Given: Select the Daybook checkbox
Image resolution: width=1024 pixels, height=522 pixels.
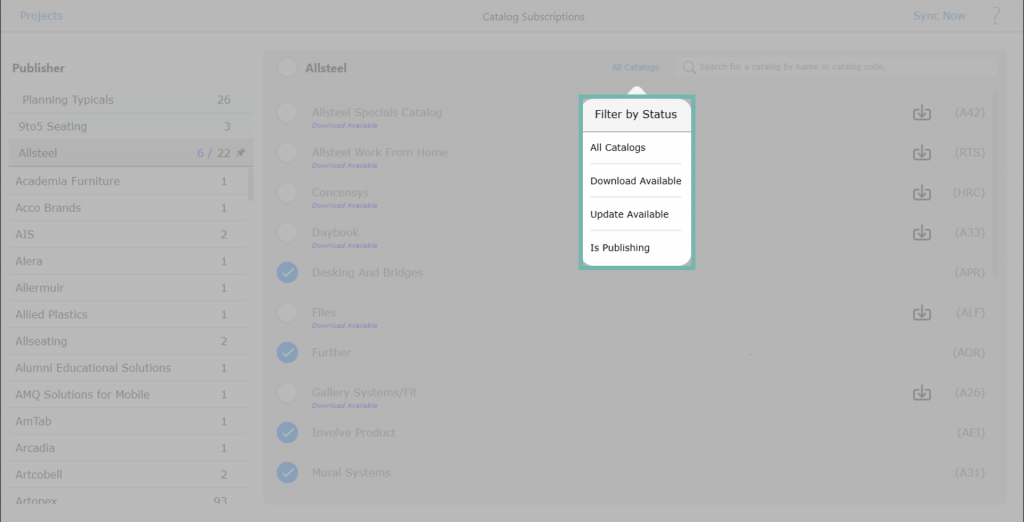Looking at the screenshot, I should pos(287,233).
